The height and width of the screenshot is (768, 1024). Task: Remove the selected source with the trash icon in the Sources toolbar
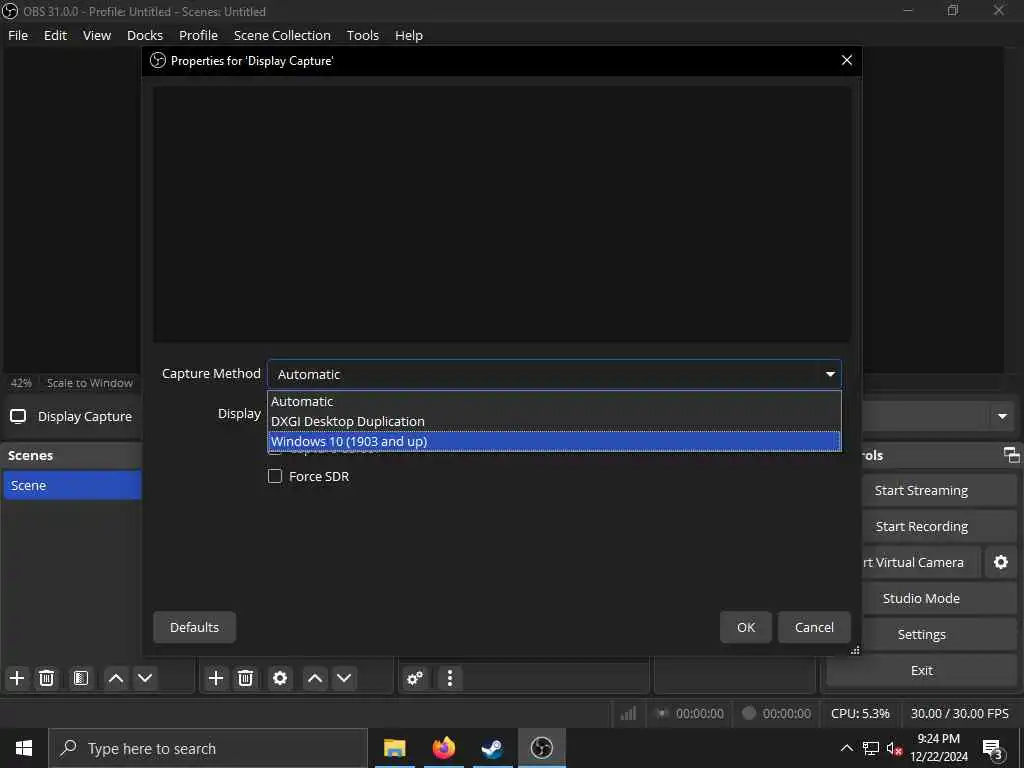[246, 678]
